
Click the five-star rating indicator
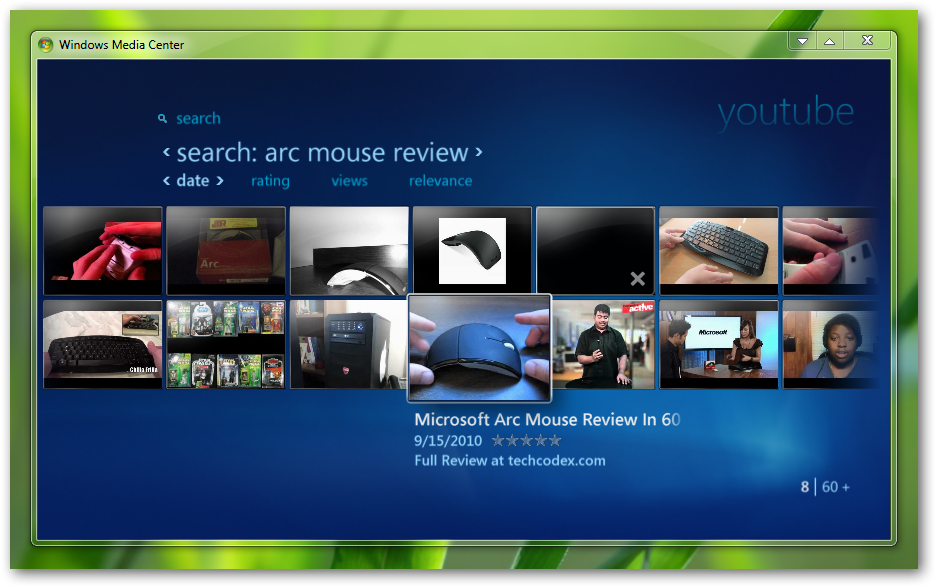coord(526,441)
